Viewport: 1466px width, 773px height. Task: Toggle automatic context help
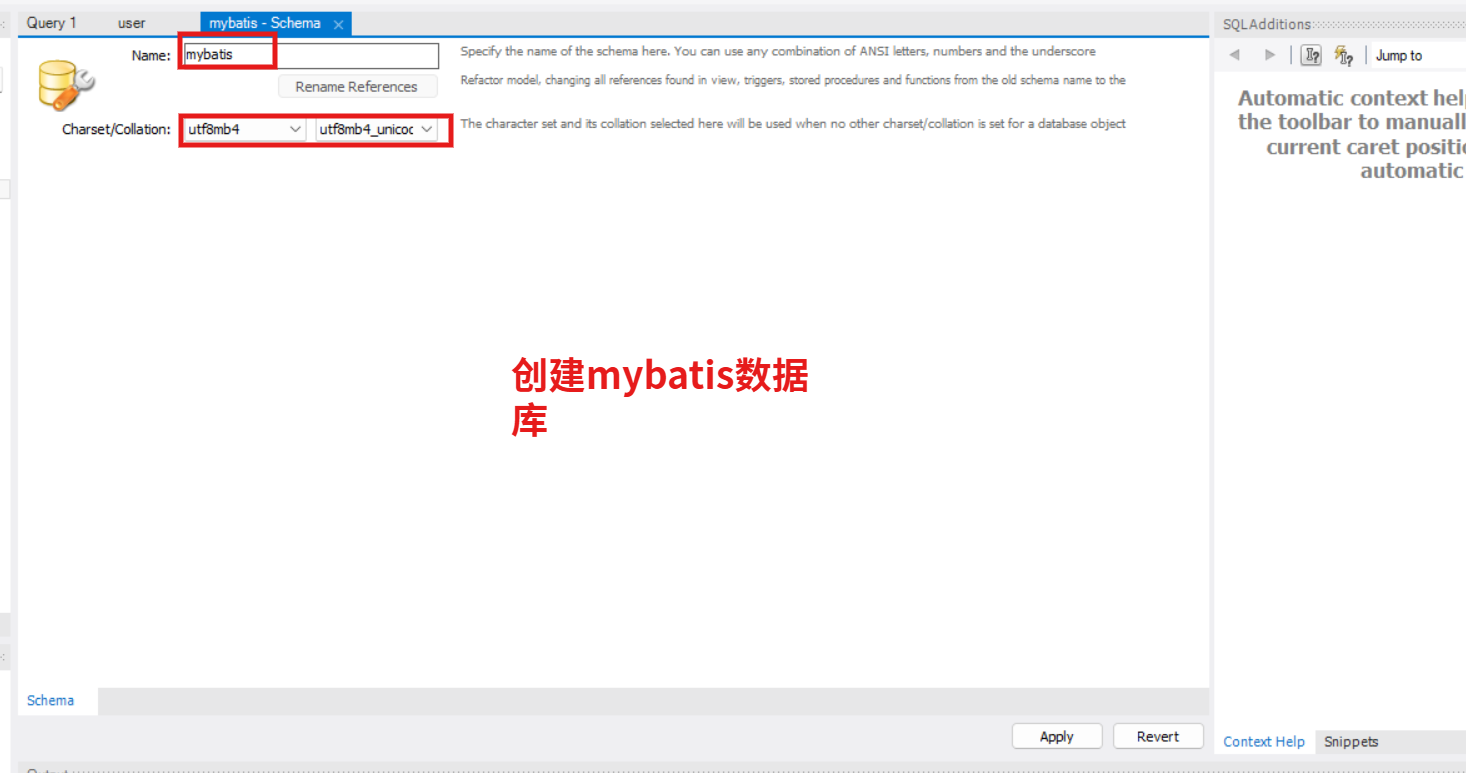coord(1344,55)
